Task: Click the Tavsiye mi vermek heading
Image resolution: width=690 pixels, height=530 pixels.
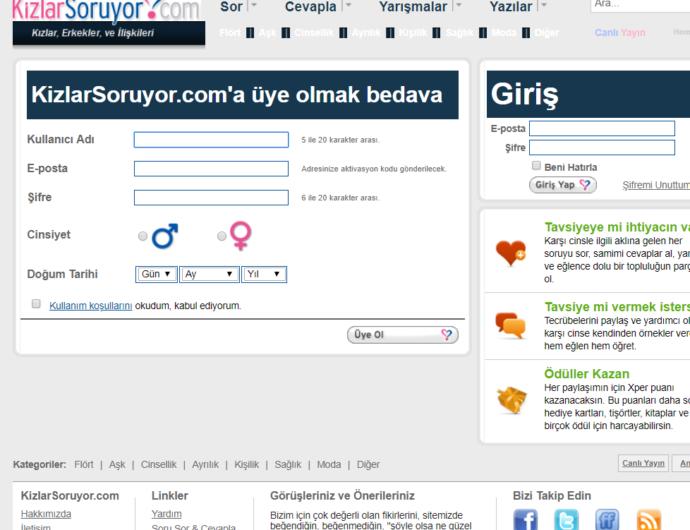Action: click(617, 307)
